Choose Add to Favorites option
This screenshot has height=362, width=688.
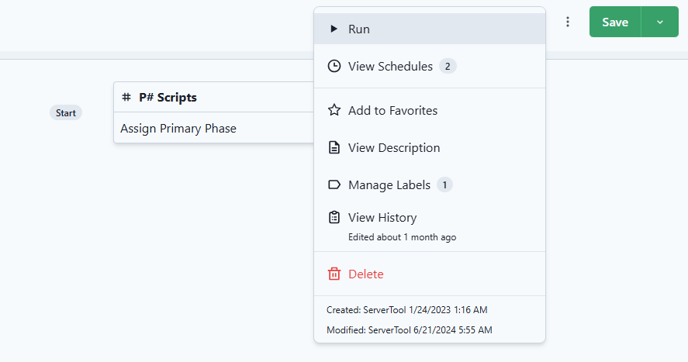pyautogui.click(x=430, y=110)
